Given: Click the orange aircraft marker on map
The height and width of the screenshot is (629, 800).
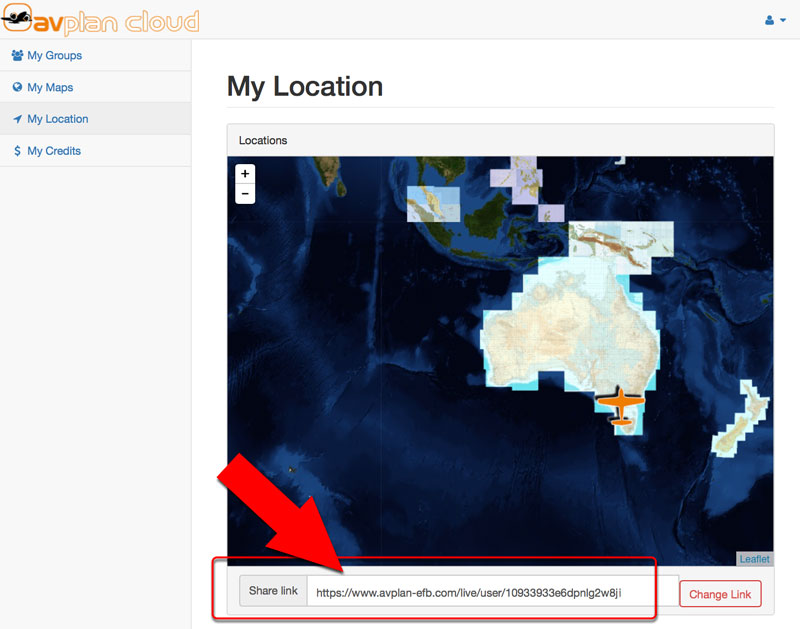Looking at the screenshot, I should pyautogui.click(x=620, y=406).
